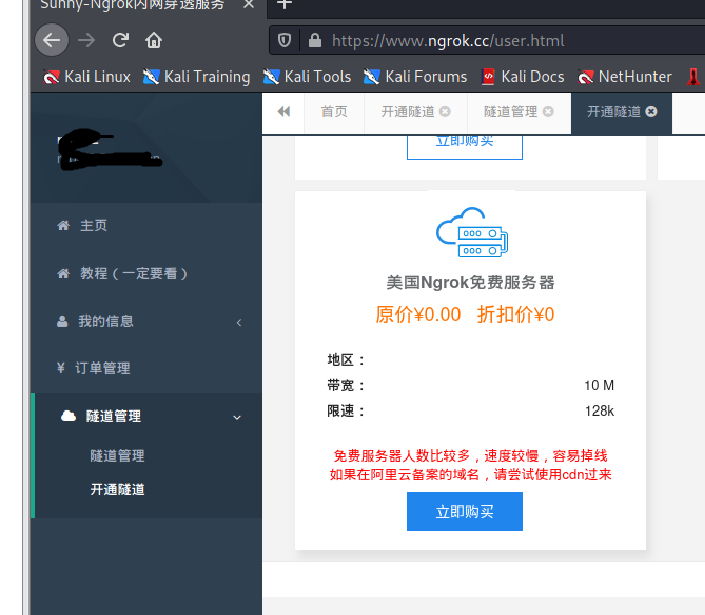Click user icon beside 我的信息
705x615 pixels.
[62, 321]
